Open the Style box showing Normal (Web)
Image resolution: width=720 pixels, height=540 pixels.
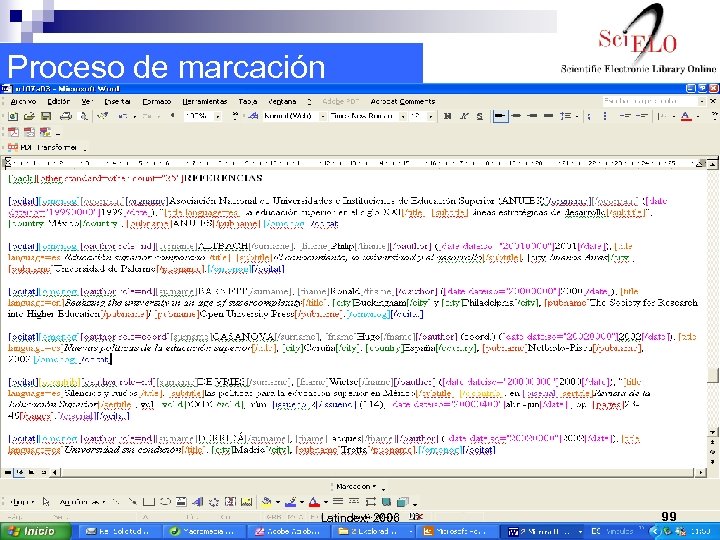tap(294, 117)
